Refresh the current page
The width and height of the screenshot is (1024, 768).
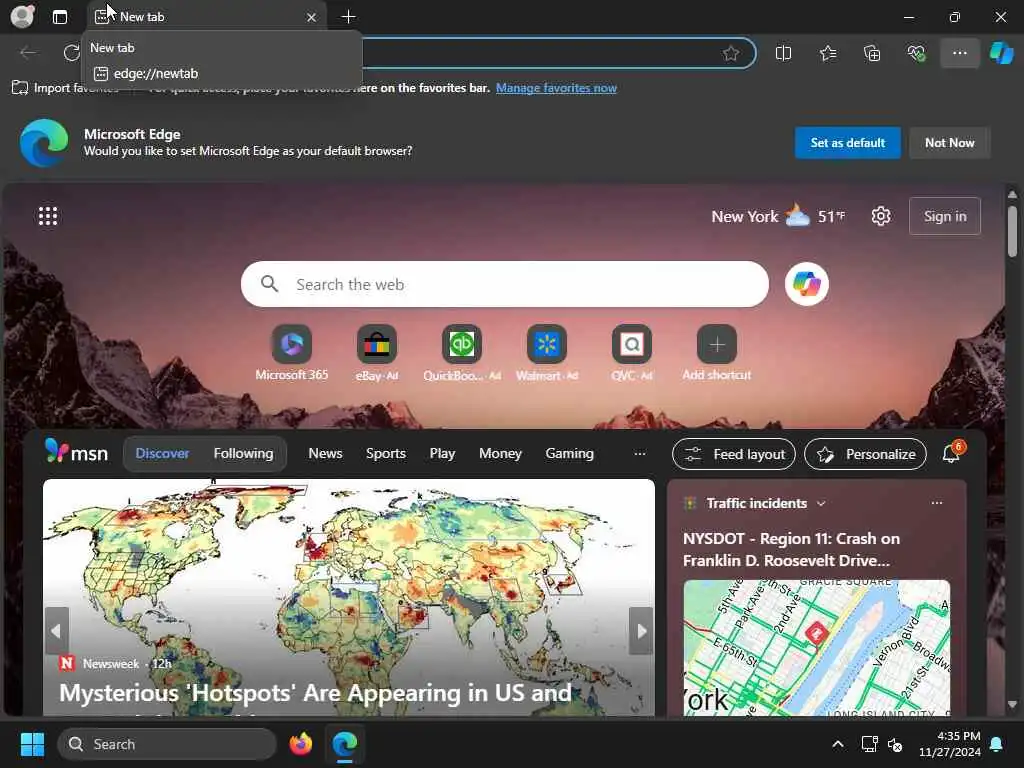(x=71, y=53)
